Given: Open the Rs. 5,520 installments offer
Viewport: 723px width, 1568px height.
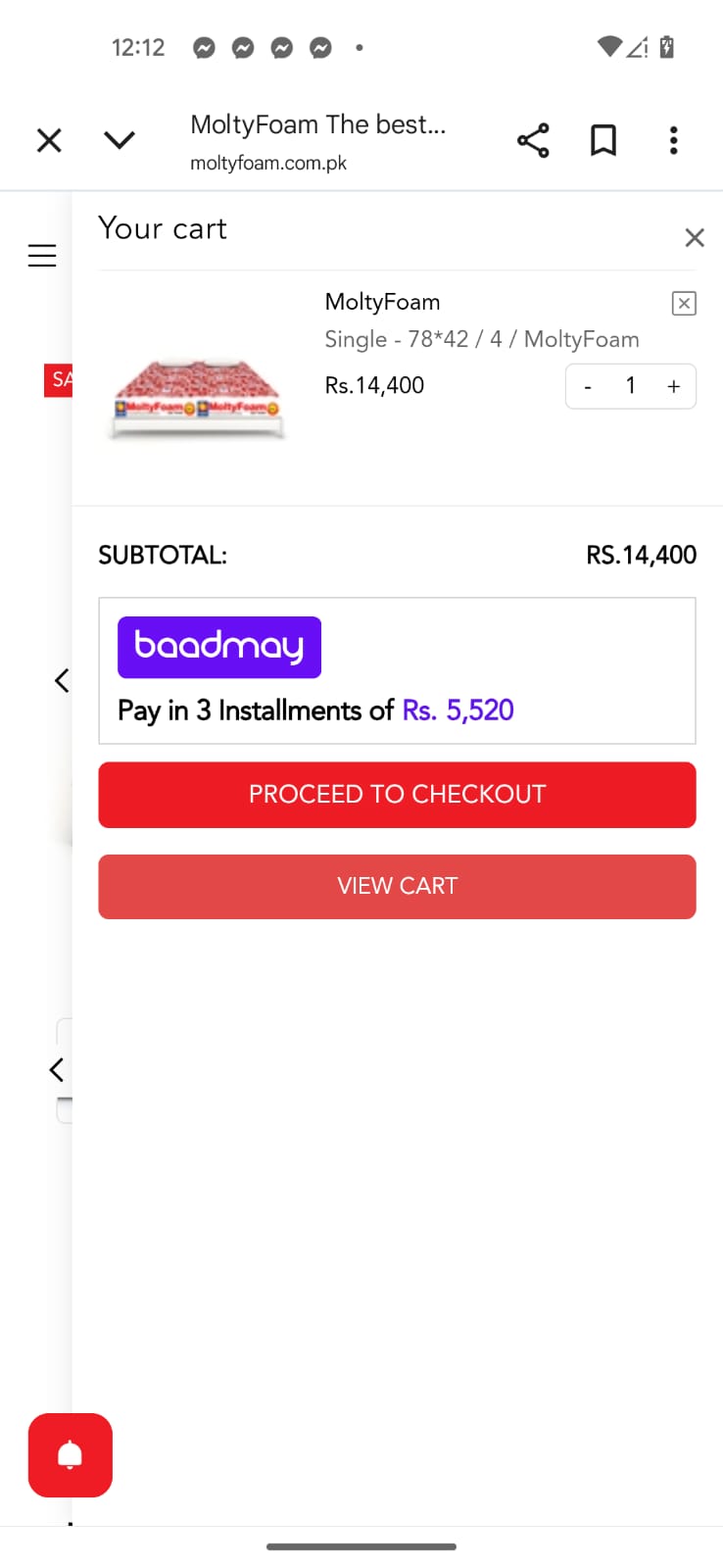Looking at the screenshot, I should point(458,710).
